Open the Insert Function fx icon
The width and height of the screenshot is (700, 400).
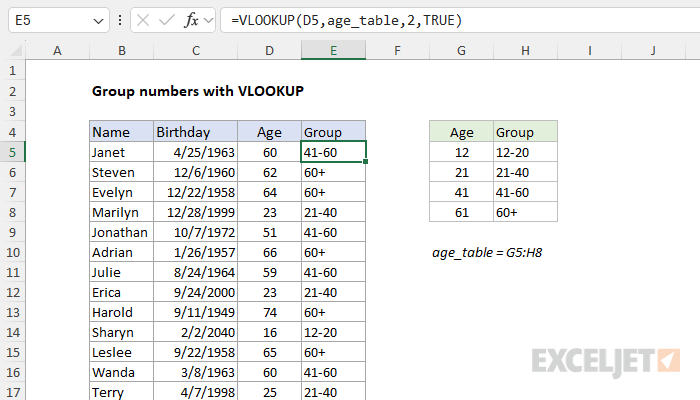(191, 20)
